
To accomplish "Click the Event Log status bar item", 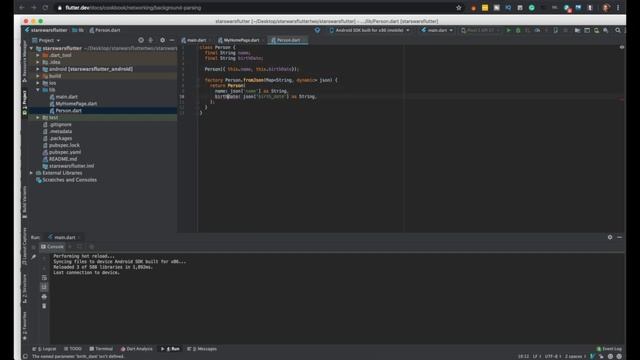I will [609, 349].
